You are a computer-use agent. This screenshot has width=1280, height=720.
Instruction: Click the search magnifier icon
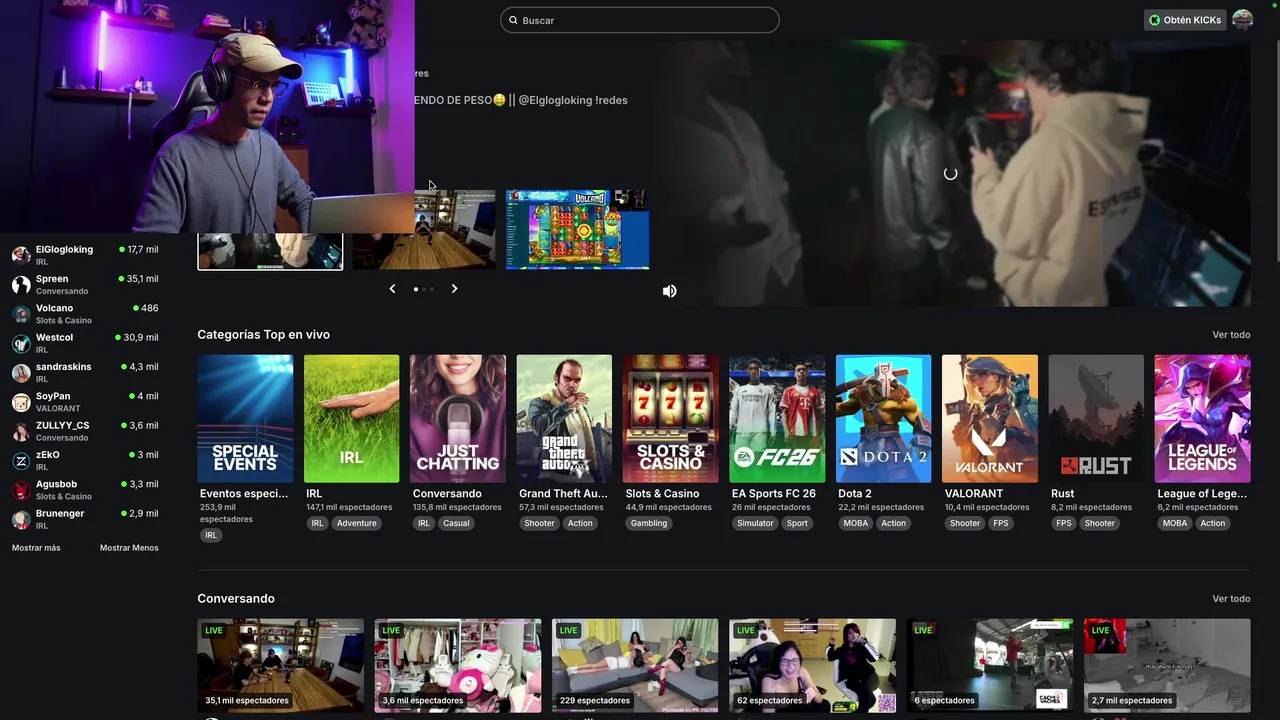(x=513, y=20)
